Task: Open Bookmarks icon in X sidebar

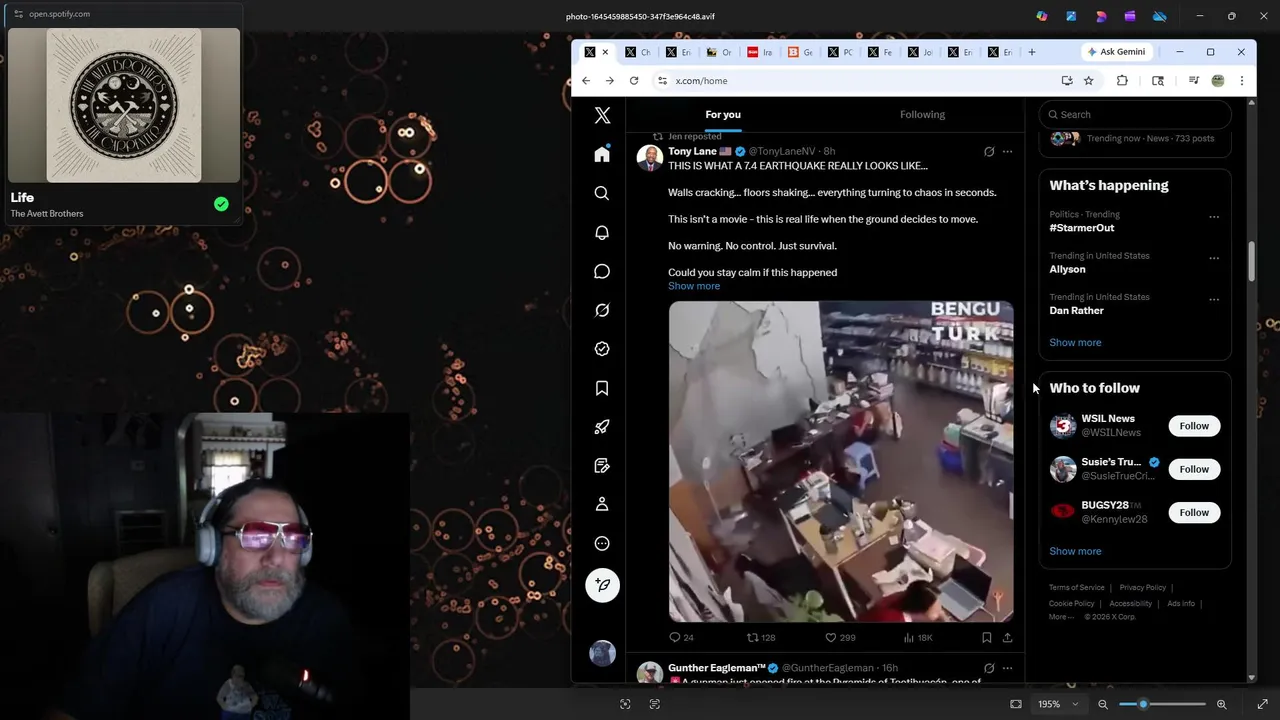Action: (602, 388)
